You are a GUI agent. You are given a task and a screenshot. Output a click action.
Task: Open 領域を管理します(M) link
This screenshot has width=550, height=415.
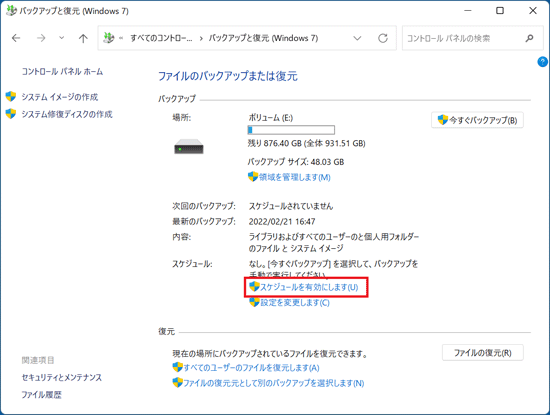pyautogui.click(x=295, y=177)
